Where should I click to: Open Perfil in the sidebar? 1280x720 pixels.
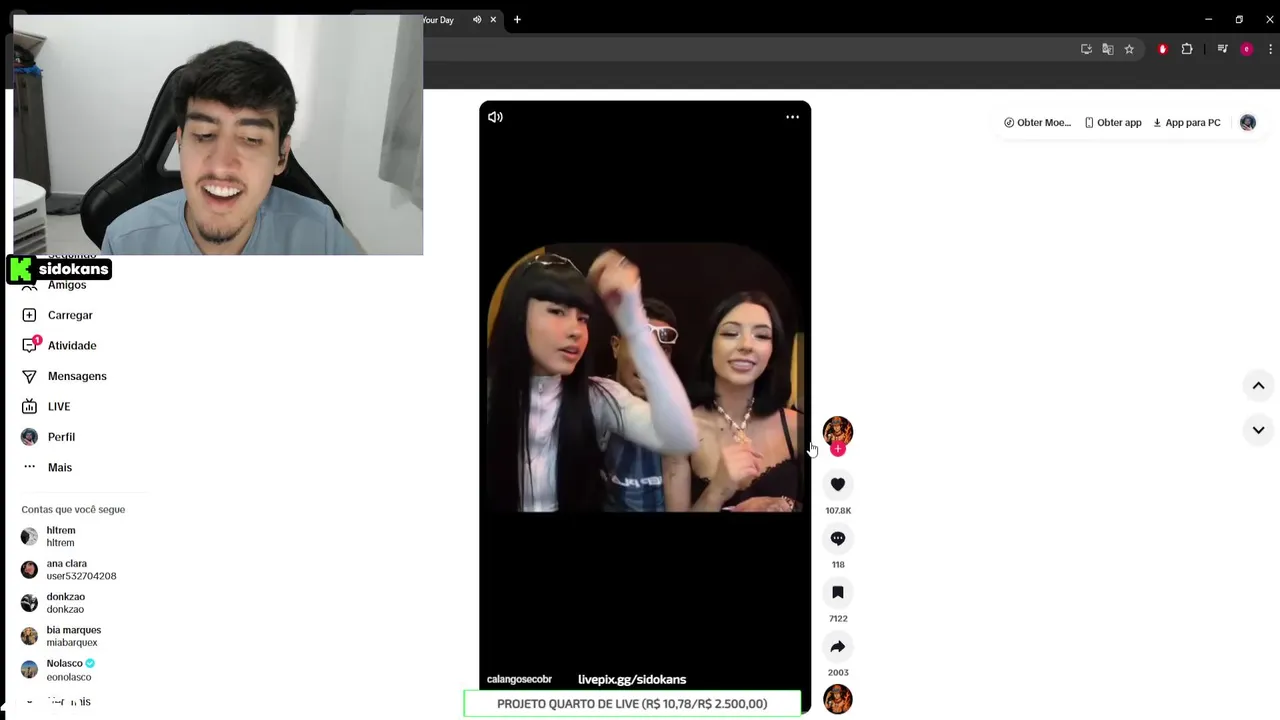coord(61,437)
